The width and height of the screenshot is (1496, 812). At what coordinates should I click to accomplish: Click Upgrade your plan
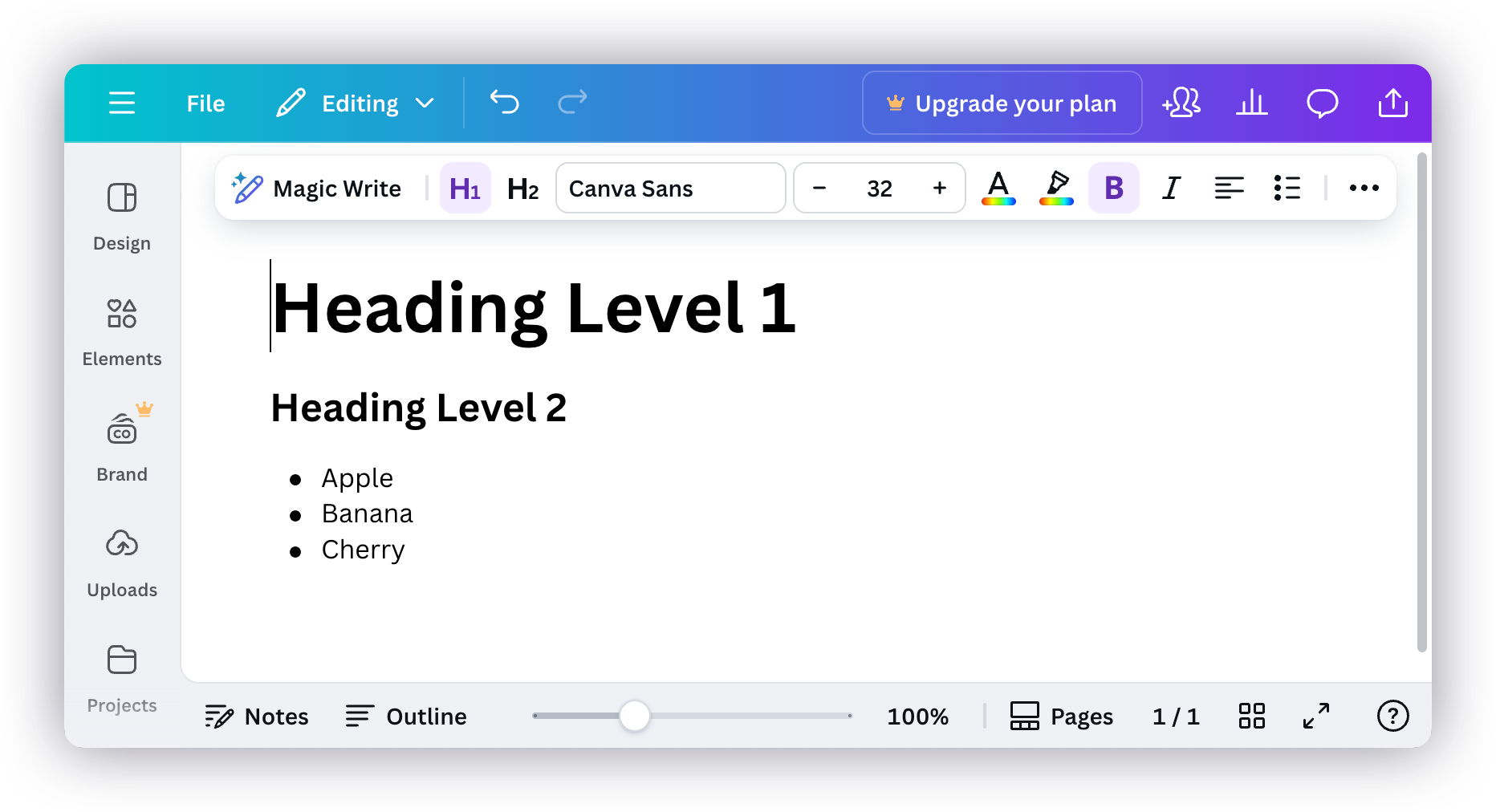(1001, 103)
